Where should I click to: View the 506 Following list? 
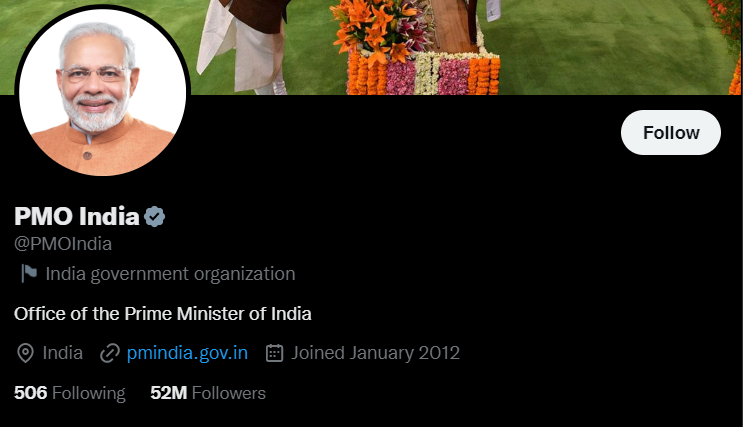[70, 393]
